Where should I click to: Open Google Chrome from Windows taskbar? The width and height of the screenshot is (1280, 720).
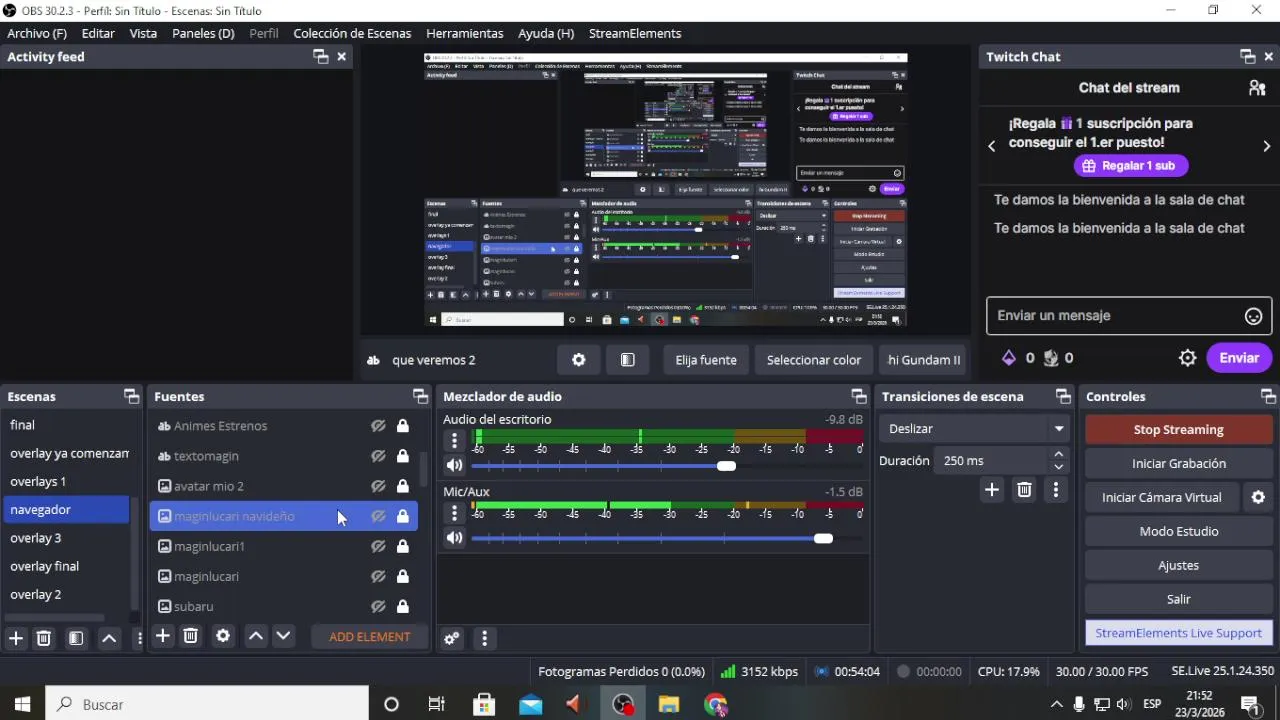715,704
